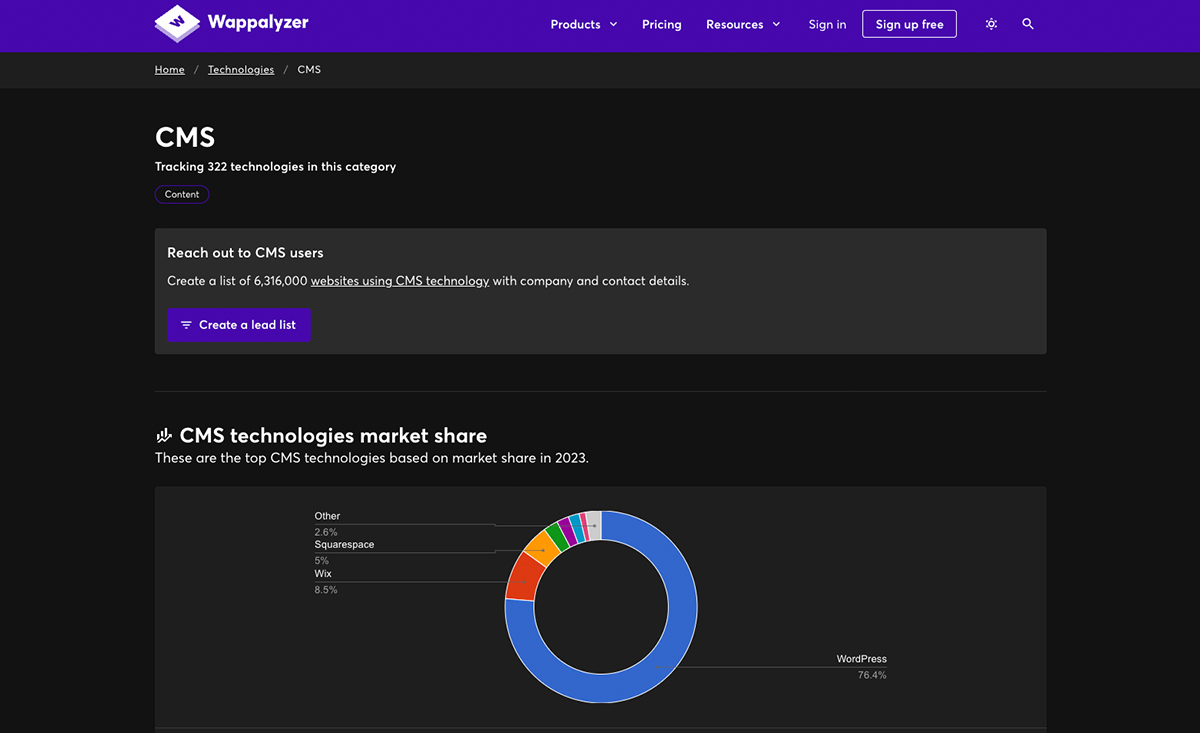Toggle the light/dark theme sun icon
This screenshot has height=733, width=1200.
(x=991, y=24)
